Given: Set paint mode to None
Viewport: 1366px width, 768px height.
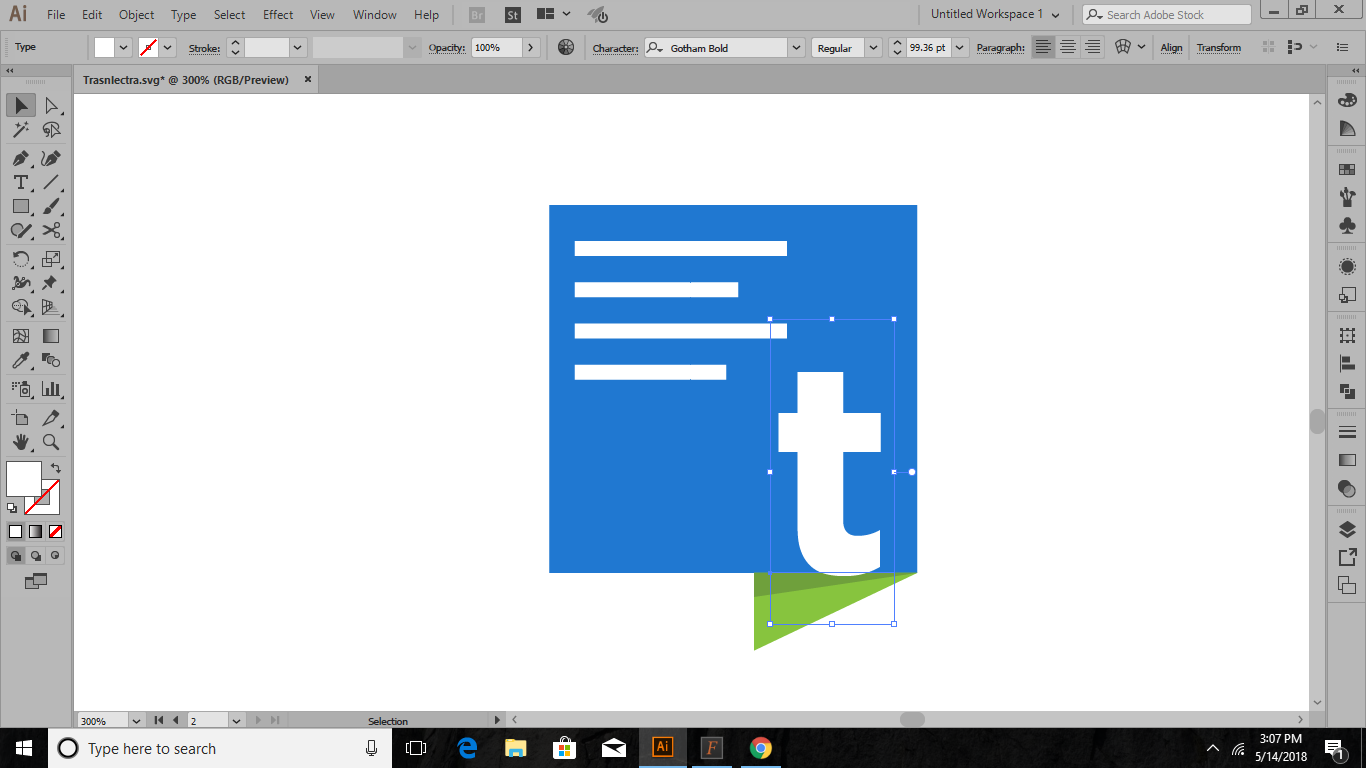Looking at the screenshot, I should click(x=55, y=532).
